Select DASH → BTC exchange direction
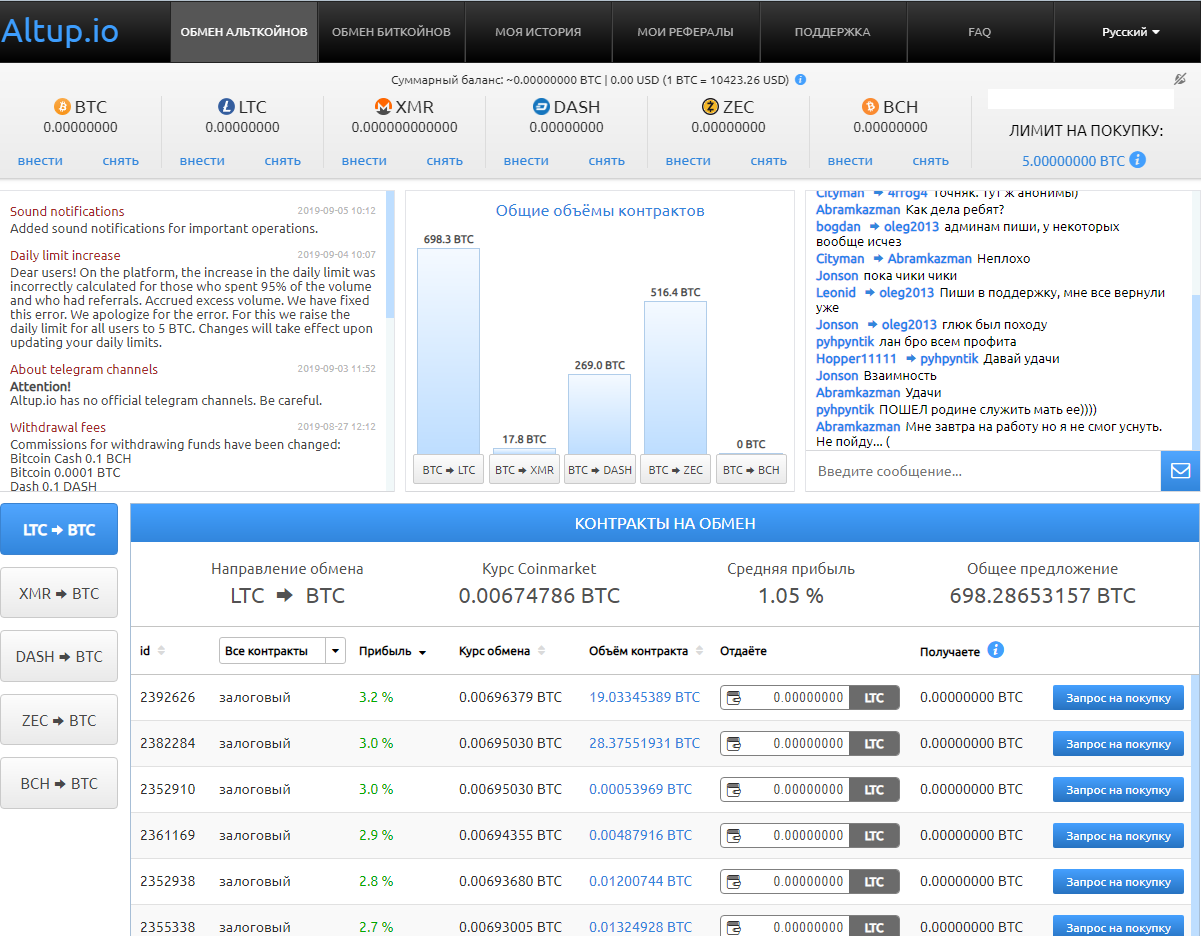 [59, 656]
